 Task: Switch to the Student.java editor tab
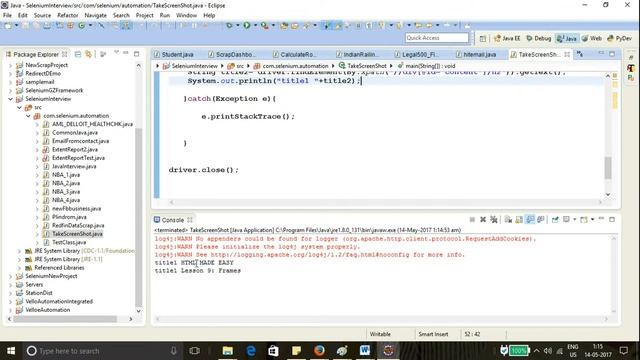click(174, 54)
